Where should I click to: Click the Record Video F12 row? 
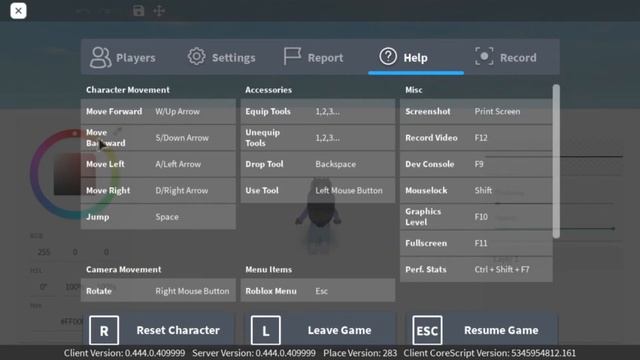point(476,138)
